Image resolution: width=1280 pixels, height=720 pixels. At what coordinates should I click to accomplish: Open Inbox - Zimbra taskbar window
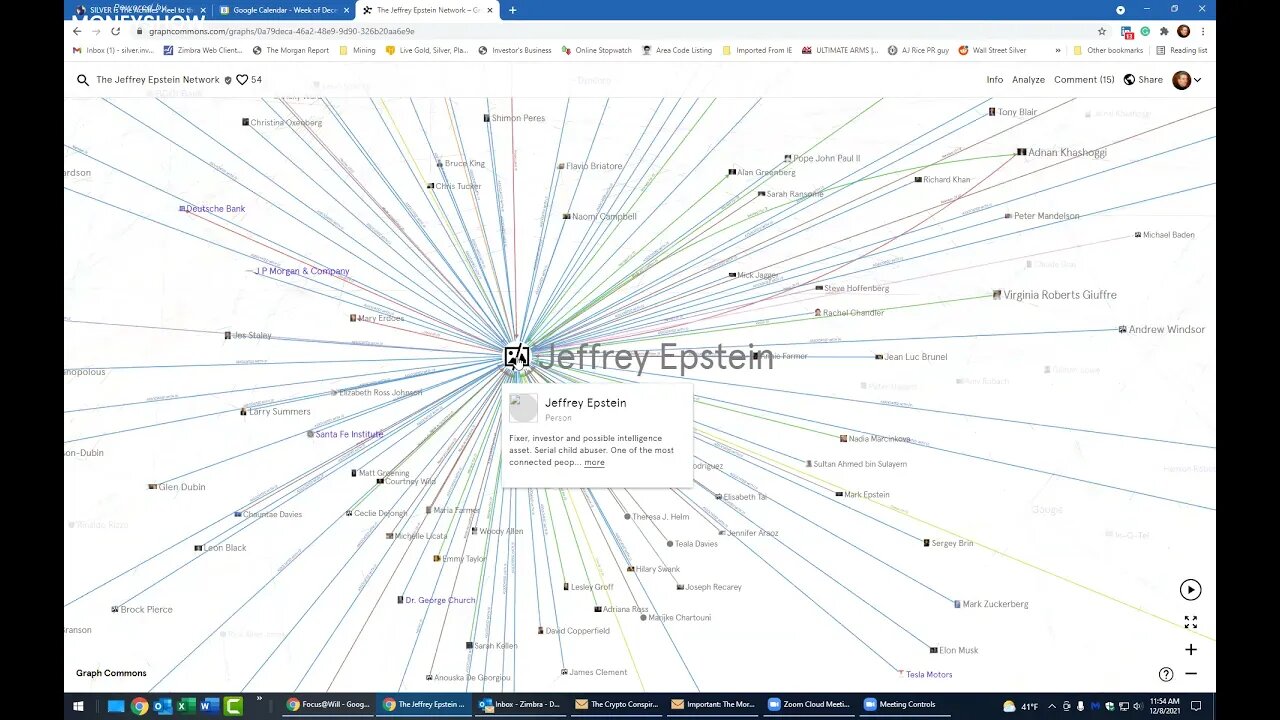521,705
